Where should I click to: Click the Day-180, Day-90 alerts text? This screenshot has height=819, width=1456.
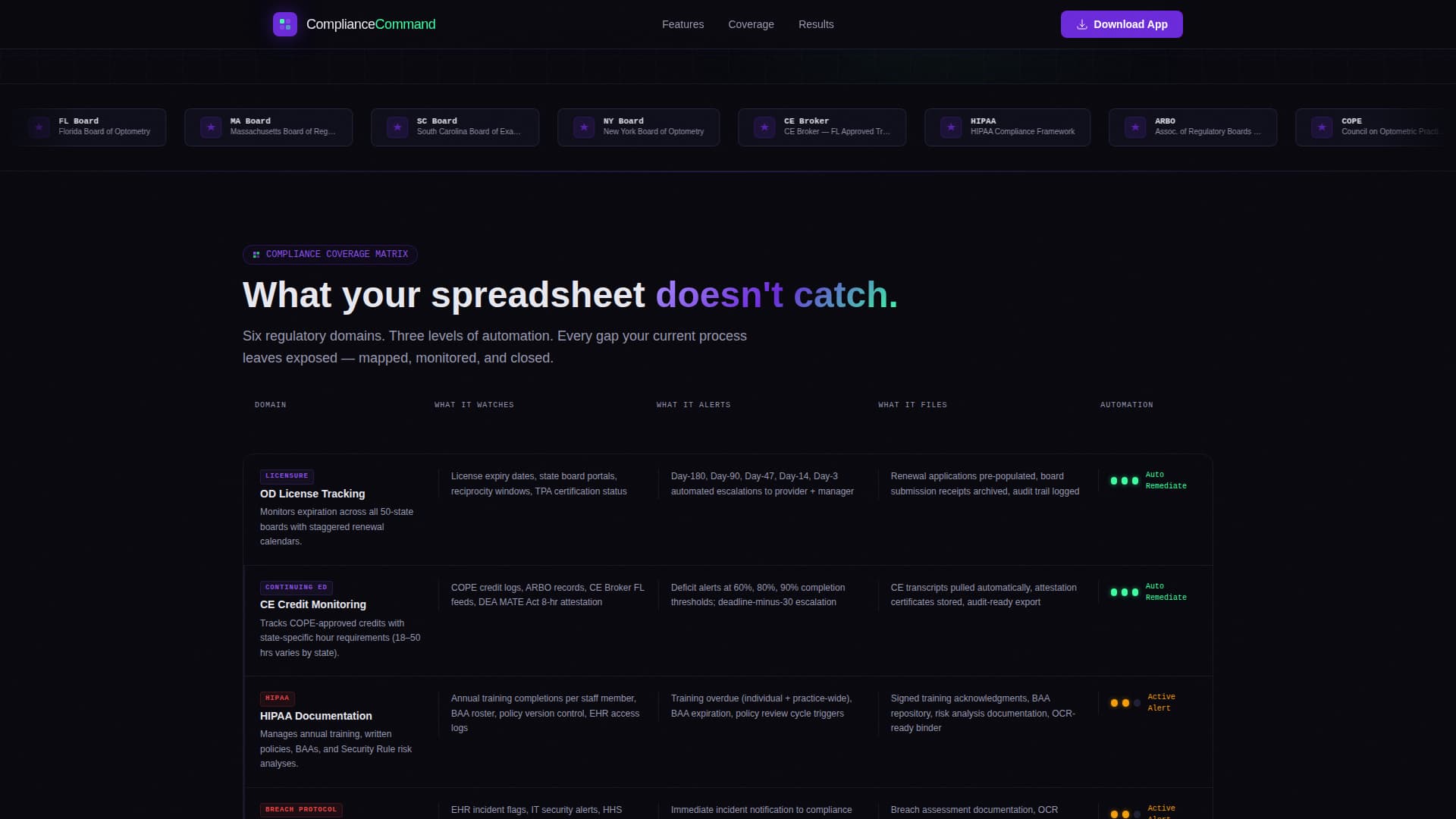(762, 484)
